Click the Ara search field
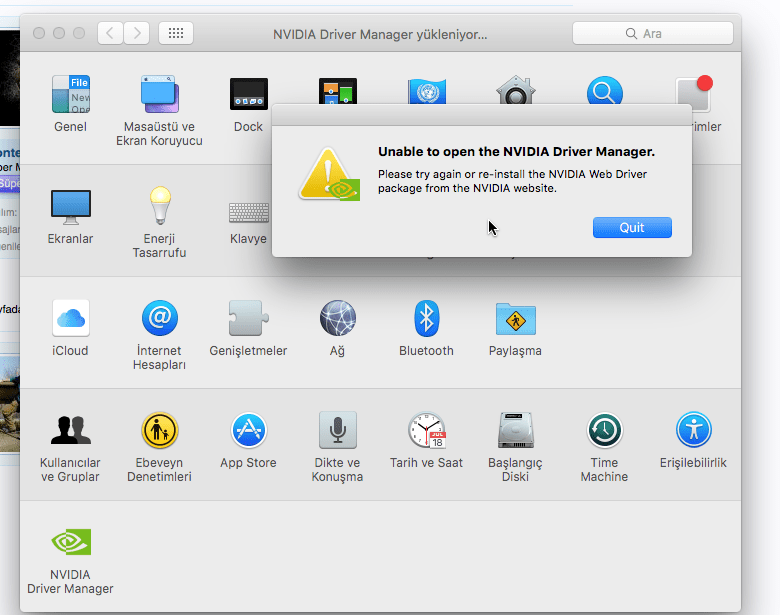The height and width of the screenshot is (615, 780). [653, 33]
